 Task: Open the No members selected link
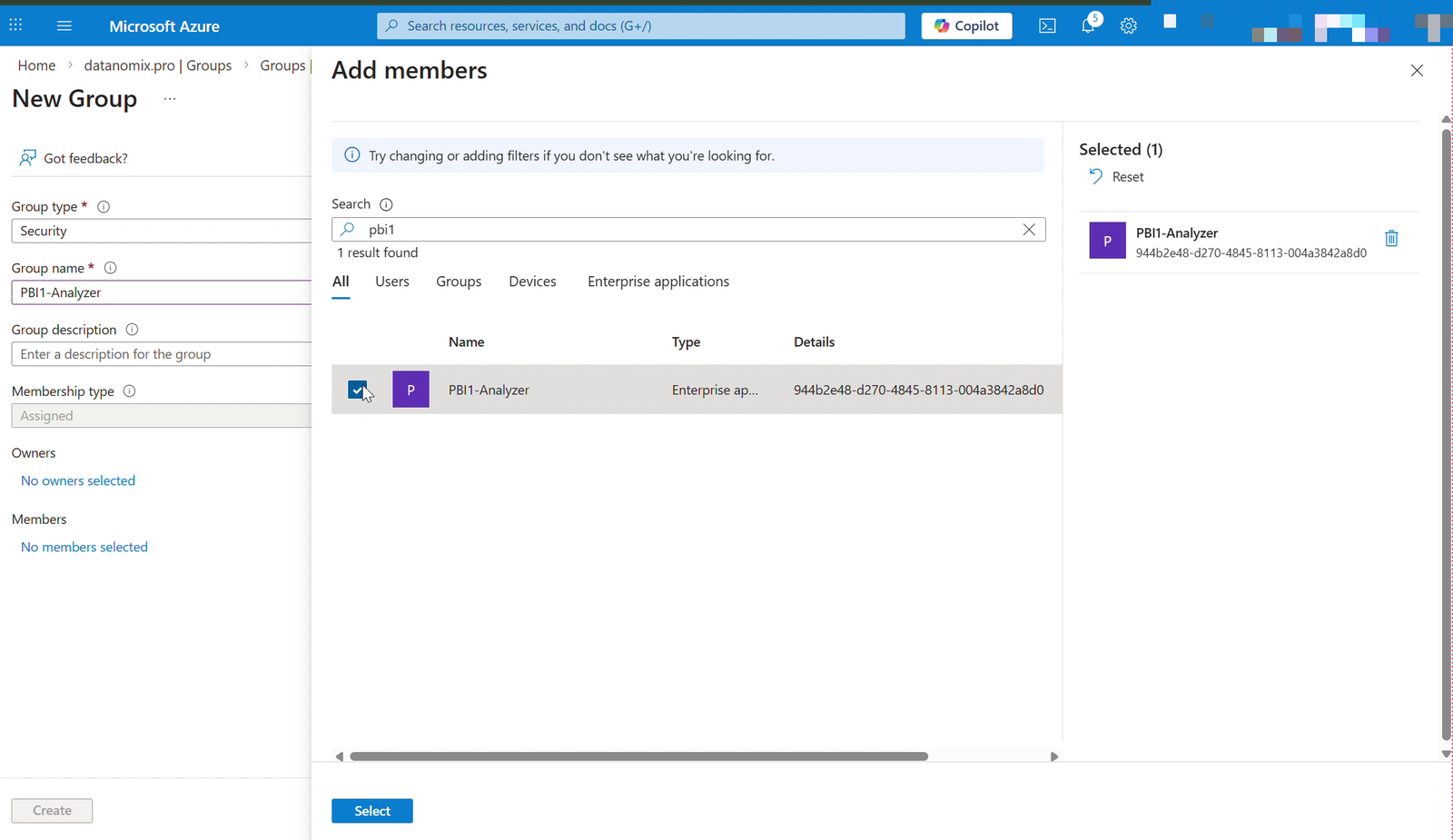[x=84, y=547]
